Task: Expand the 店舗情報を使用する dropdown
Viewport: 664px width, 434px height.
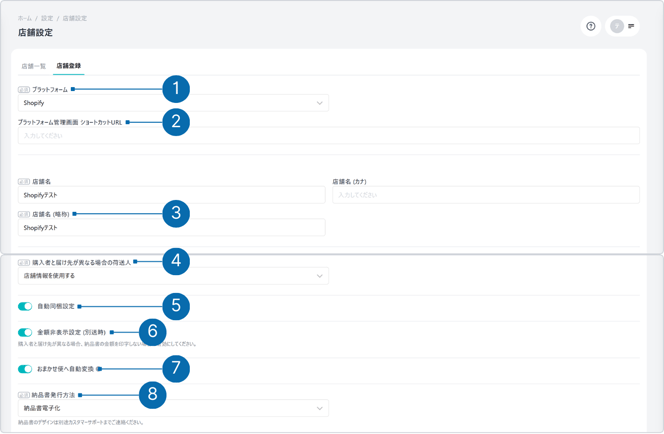Action: click(x=173, y=276)
